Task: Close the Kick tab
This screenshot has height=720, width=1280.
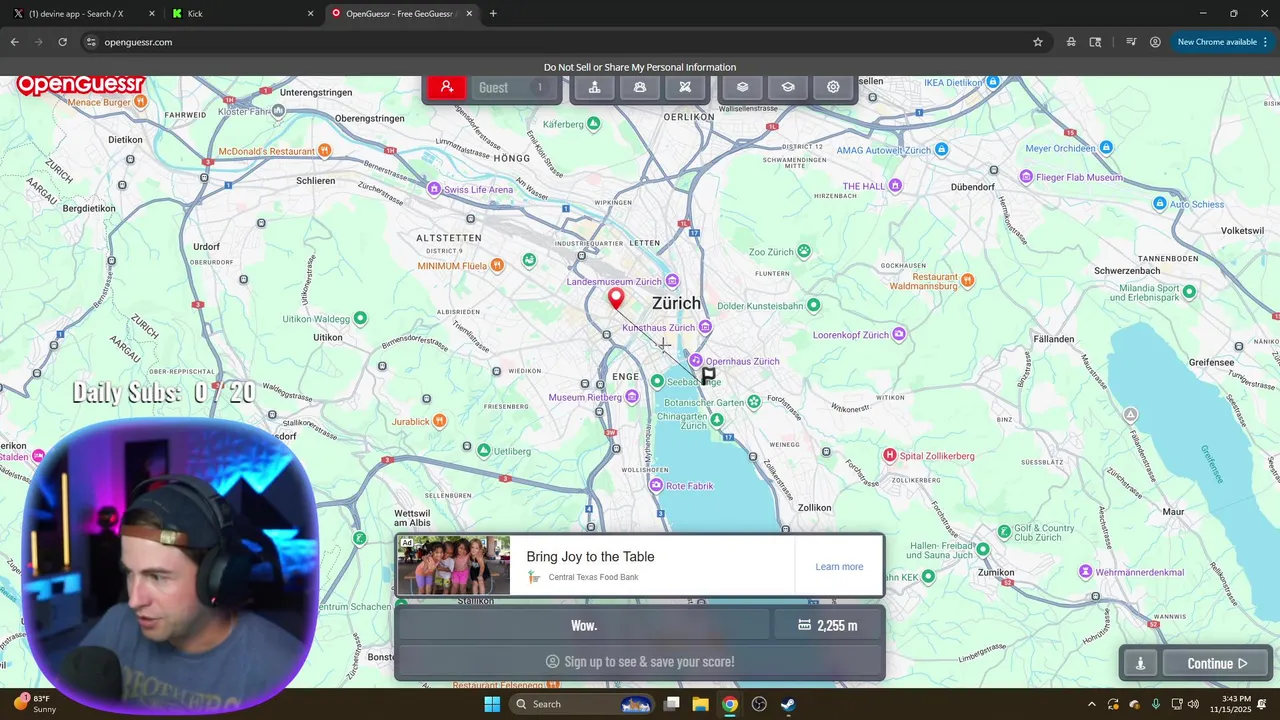Action: click(x=311, y=13)
